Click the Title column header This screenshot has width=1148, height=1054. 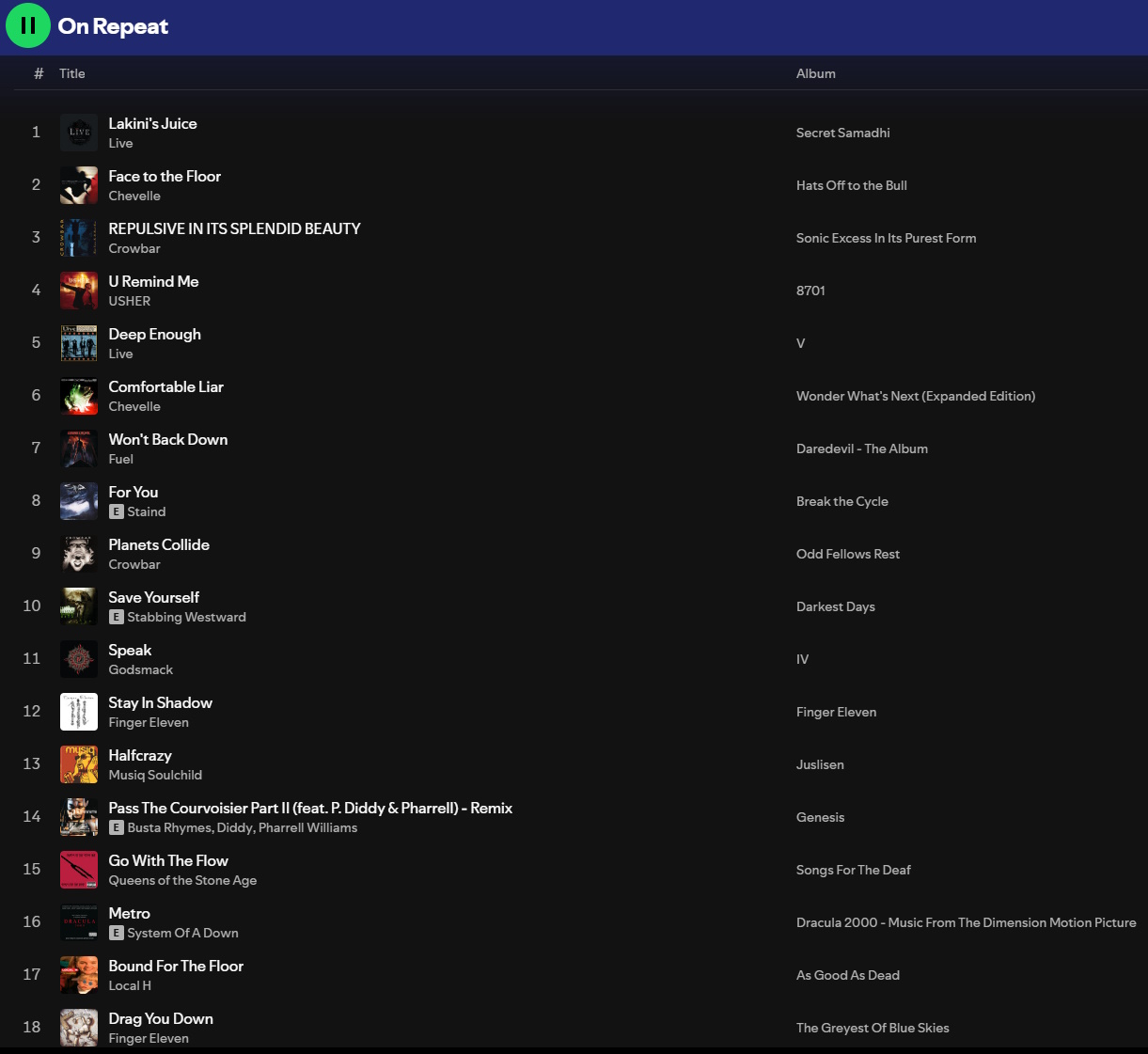click(x=72, y=73)
